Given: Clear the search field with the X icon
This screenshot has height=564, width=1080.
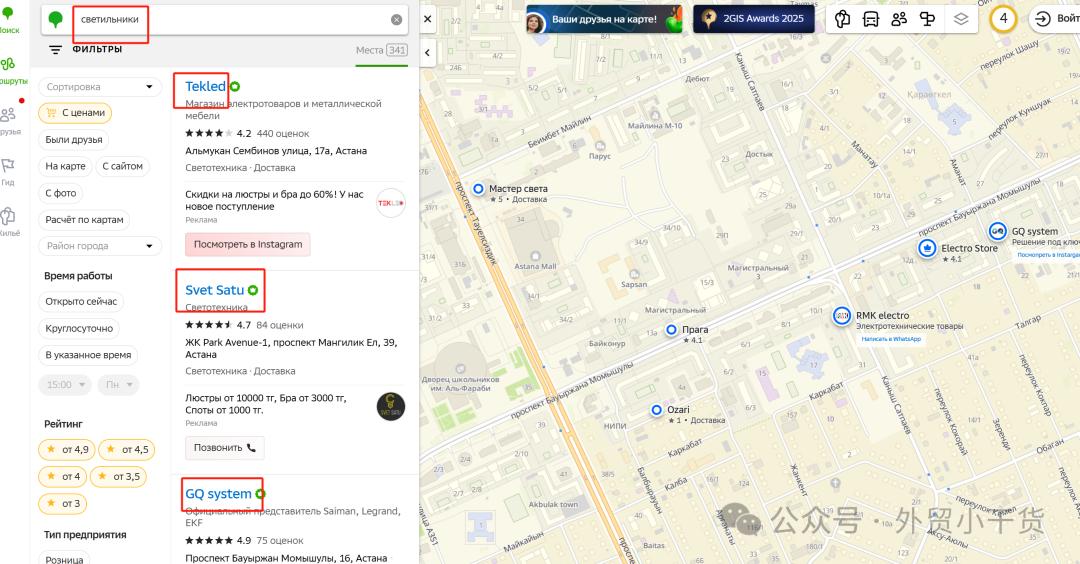Looking at the screenshot, I should click(x=396, y=20).
